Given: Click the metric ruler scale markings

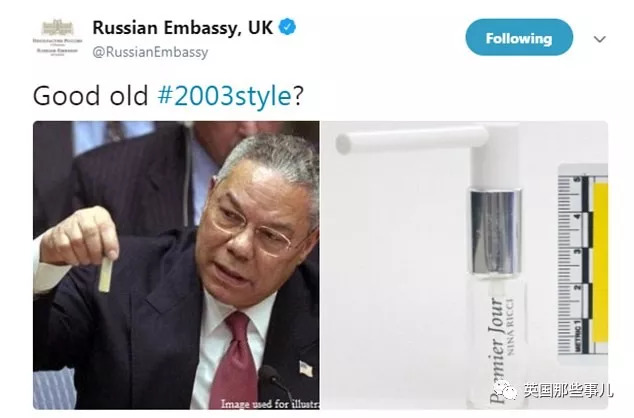Looking at the screenshot, I should (575, 262).
